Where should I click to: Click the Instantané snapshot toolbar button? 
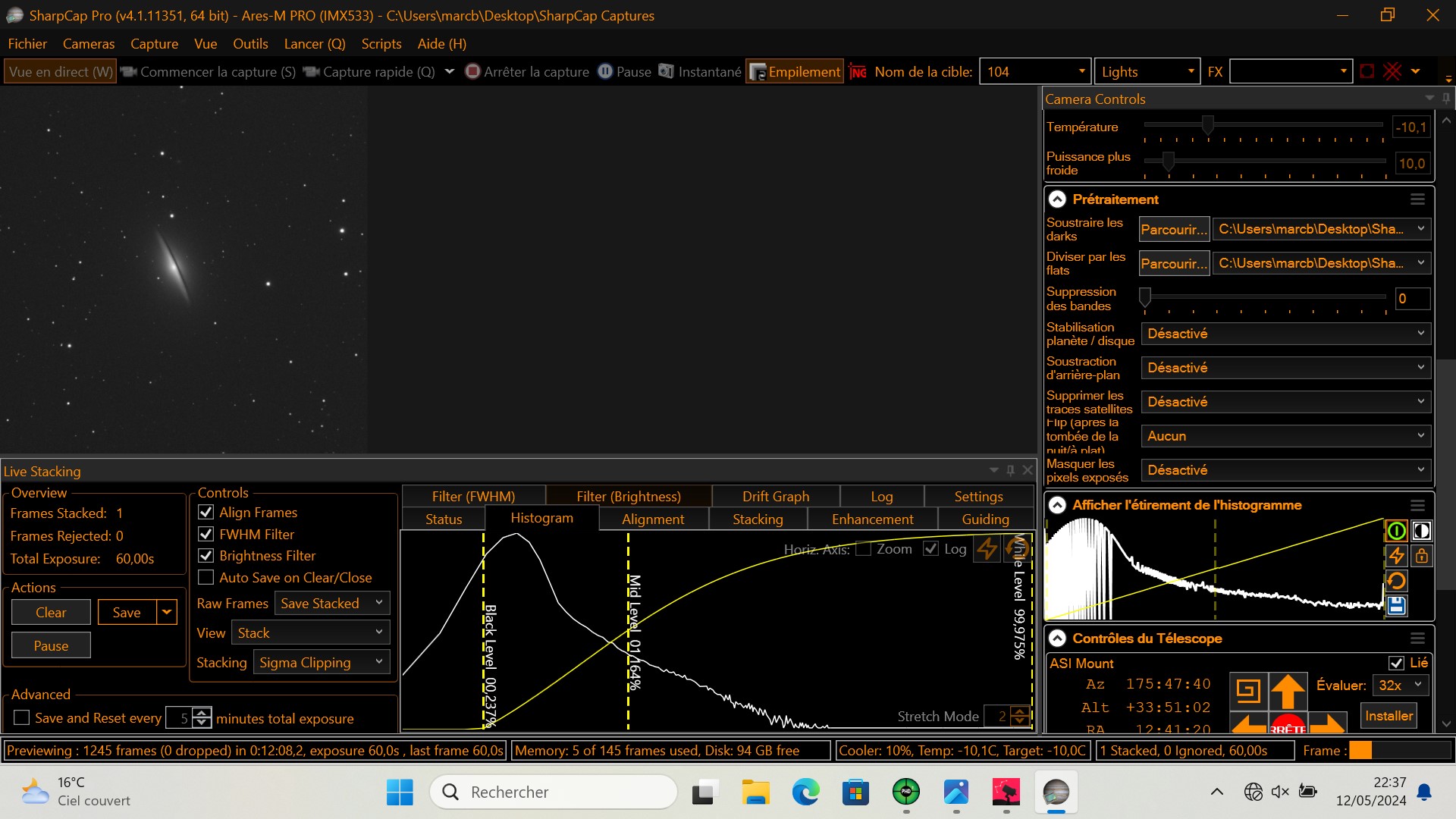click(x=700, y=71)
